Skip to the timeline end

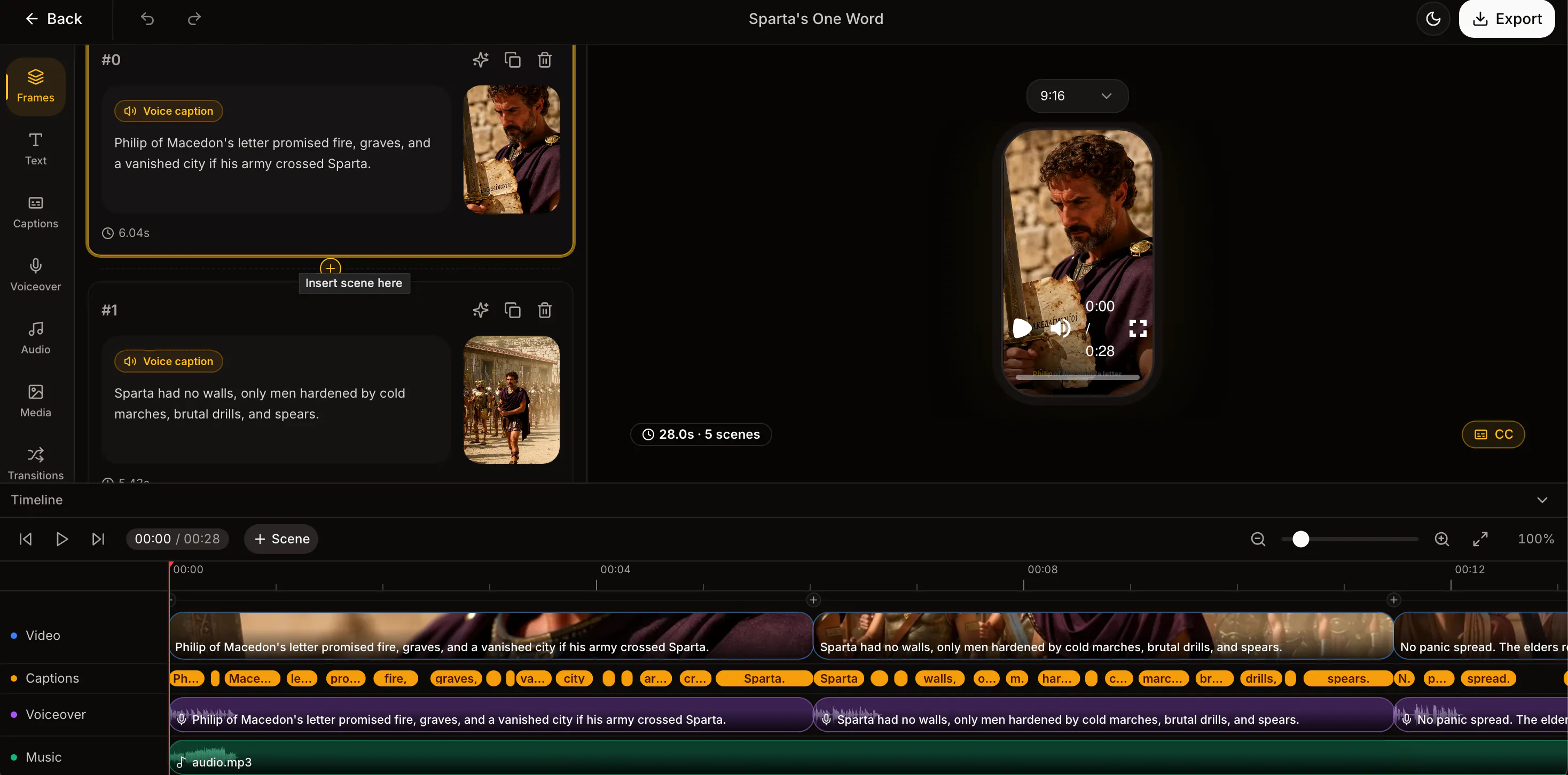point(98,539)
